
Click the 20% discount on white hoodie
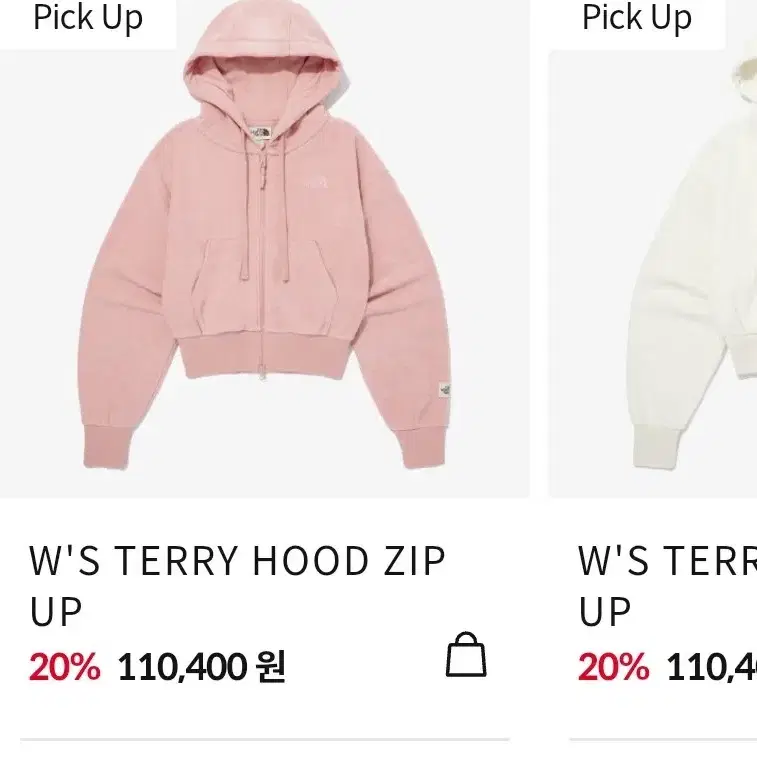tap(614, 667)
